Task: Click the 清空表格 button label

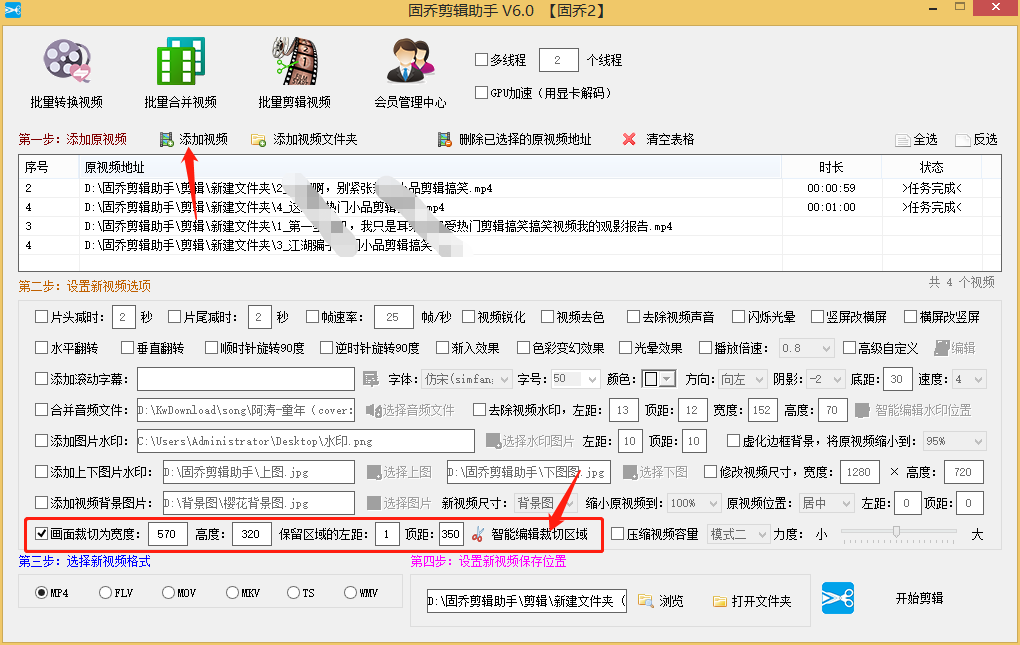Action: point(670,139)
